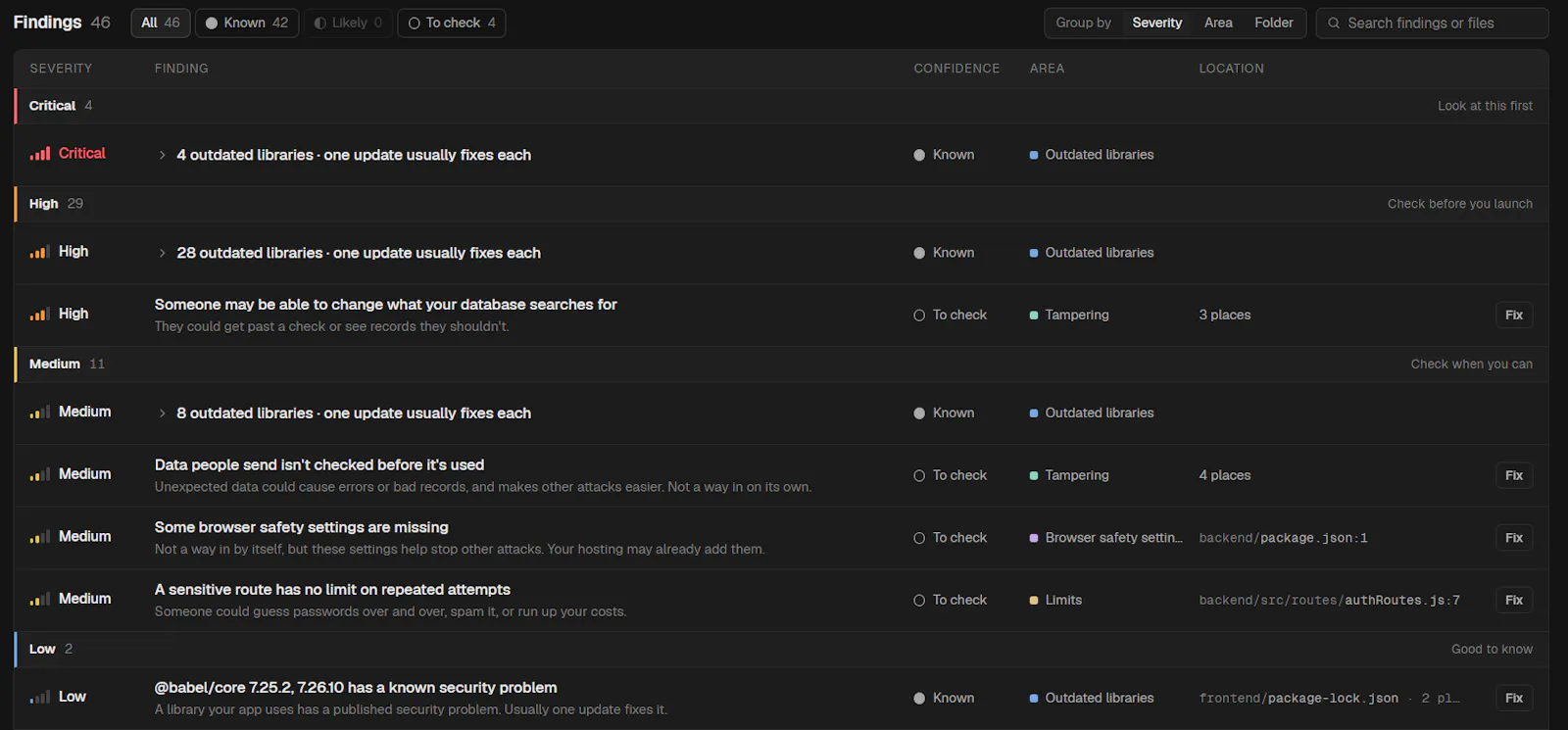Image resolution: width=1568 pixels, height=730 pixels.
Task: Click To check circle on database searches row
Action: pyautogui.click(x=919, y=316)
